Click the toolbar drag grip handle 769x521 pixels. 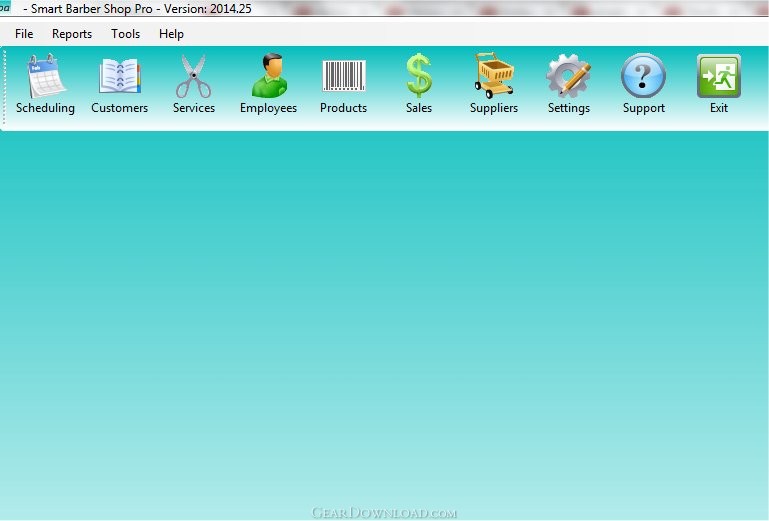click(x=4, y=87)
